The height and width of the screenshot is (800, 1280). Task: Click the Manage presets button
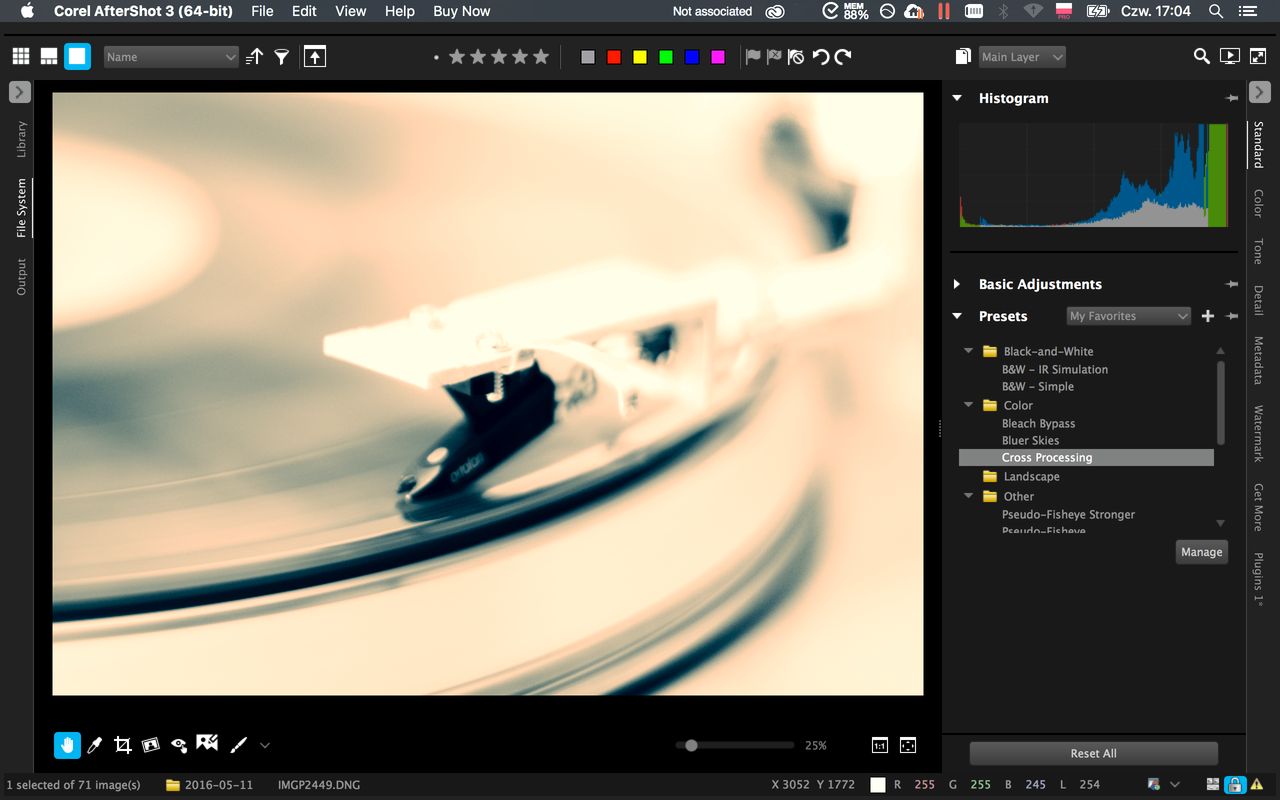tap(1201, 552)
